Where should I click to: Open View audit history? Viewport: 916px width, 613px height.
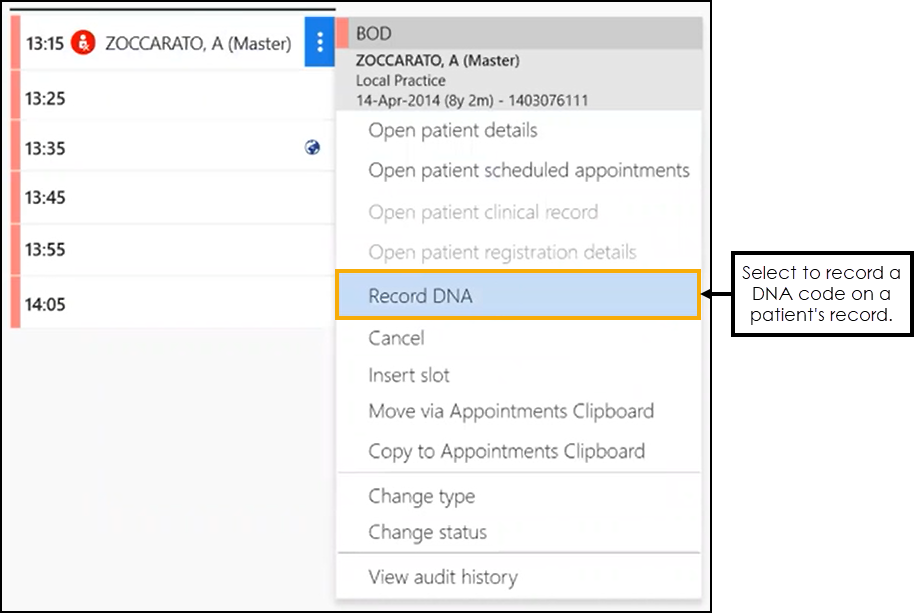pyautogui.click(x=442, y=577)
